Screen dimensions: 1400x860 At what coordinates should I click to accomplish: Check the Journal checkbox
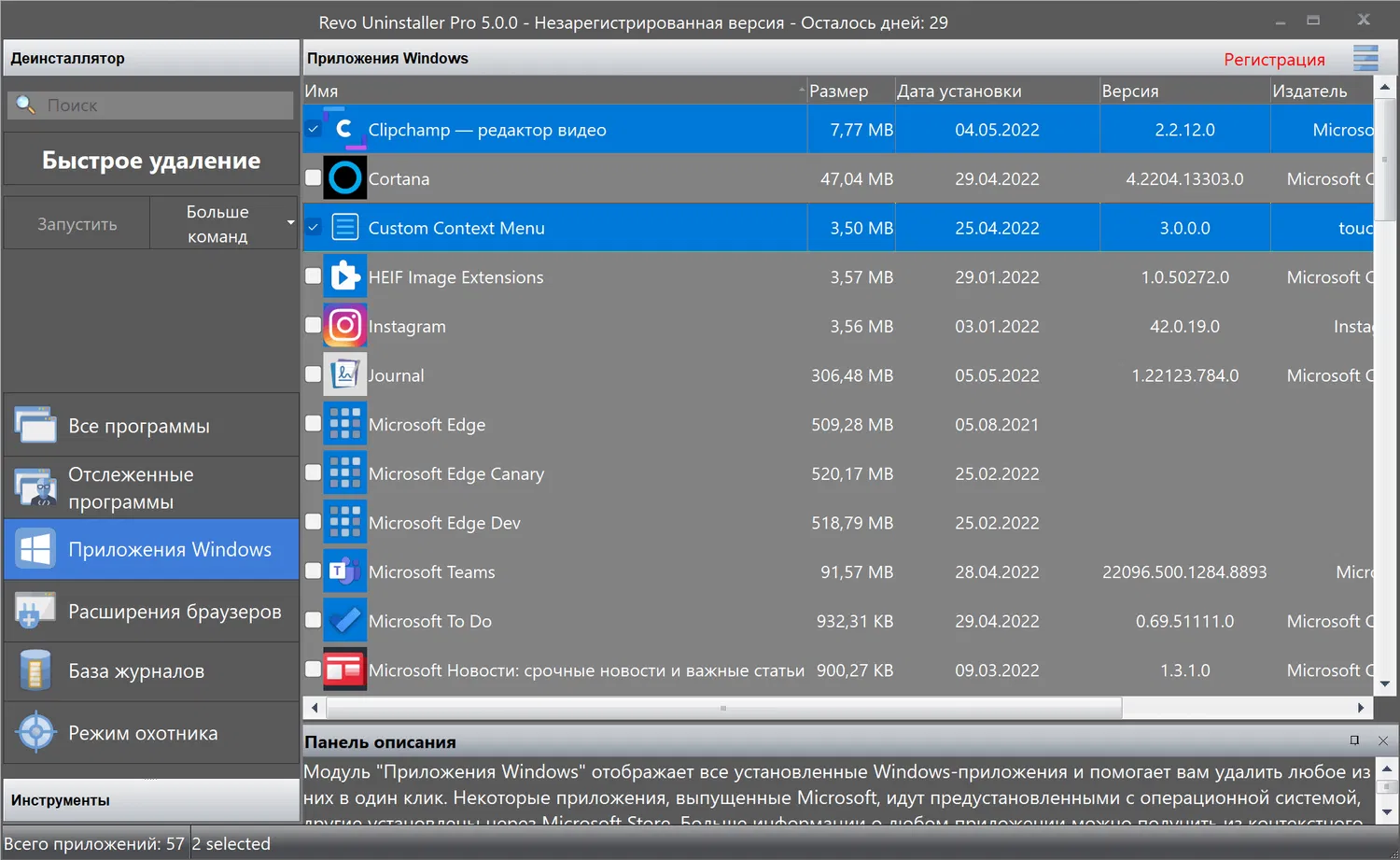coord(314,375)
